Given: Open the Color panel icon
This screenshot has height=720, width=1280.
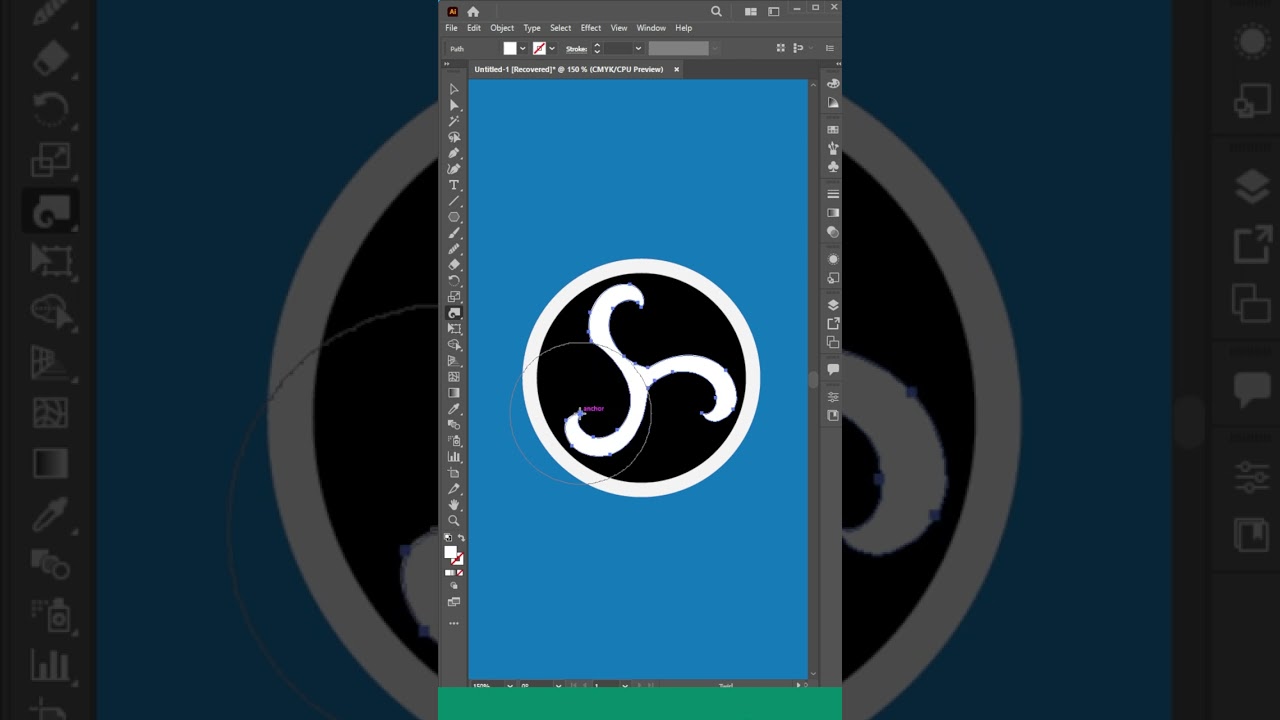Looking at the screenshot, I should [833, 83].
